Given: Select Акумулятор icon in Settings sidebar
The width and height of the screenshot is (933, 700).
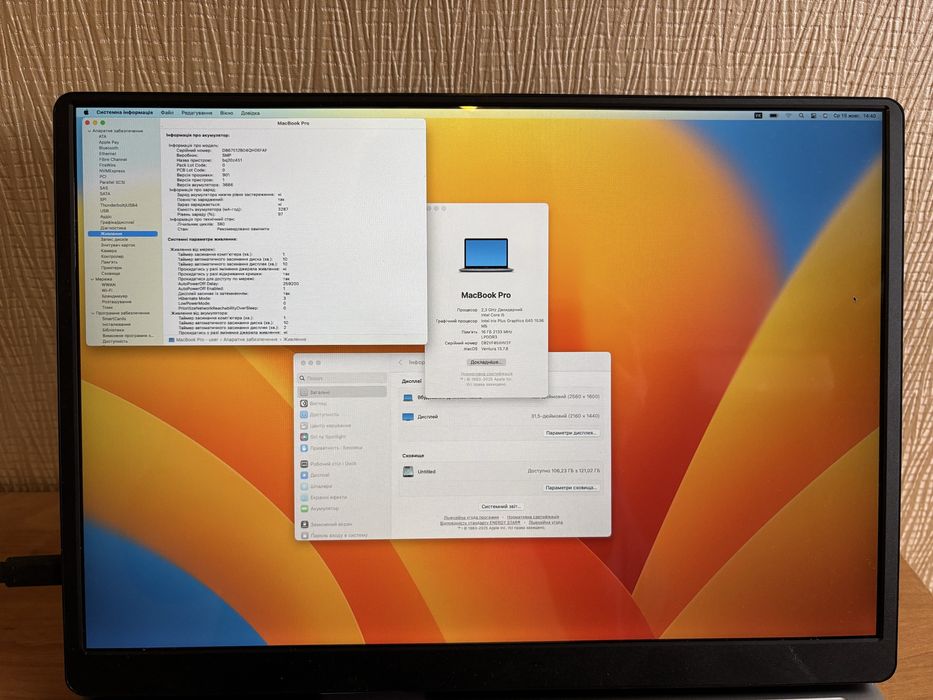Looking at the screenshot, I should [304, 509].
